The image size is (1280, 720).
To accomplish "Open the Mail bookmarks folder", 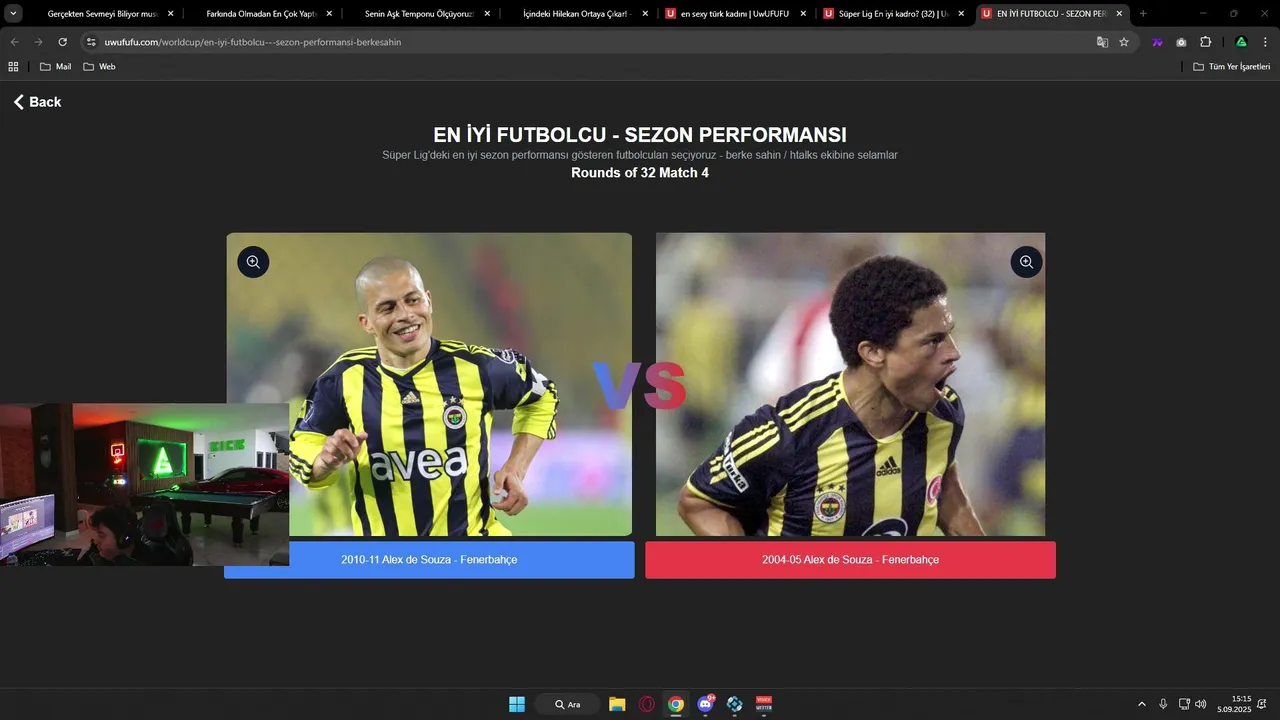I will (x=55, y=66).
